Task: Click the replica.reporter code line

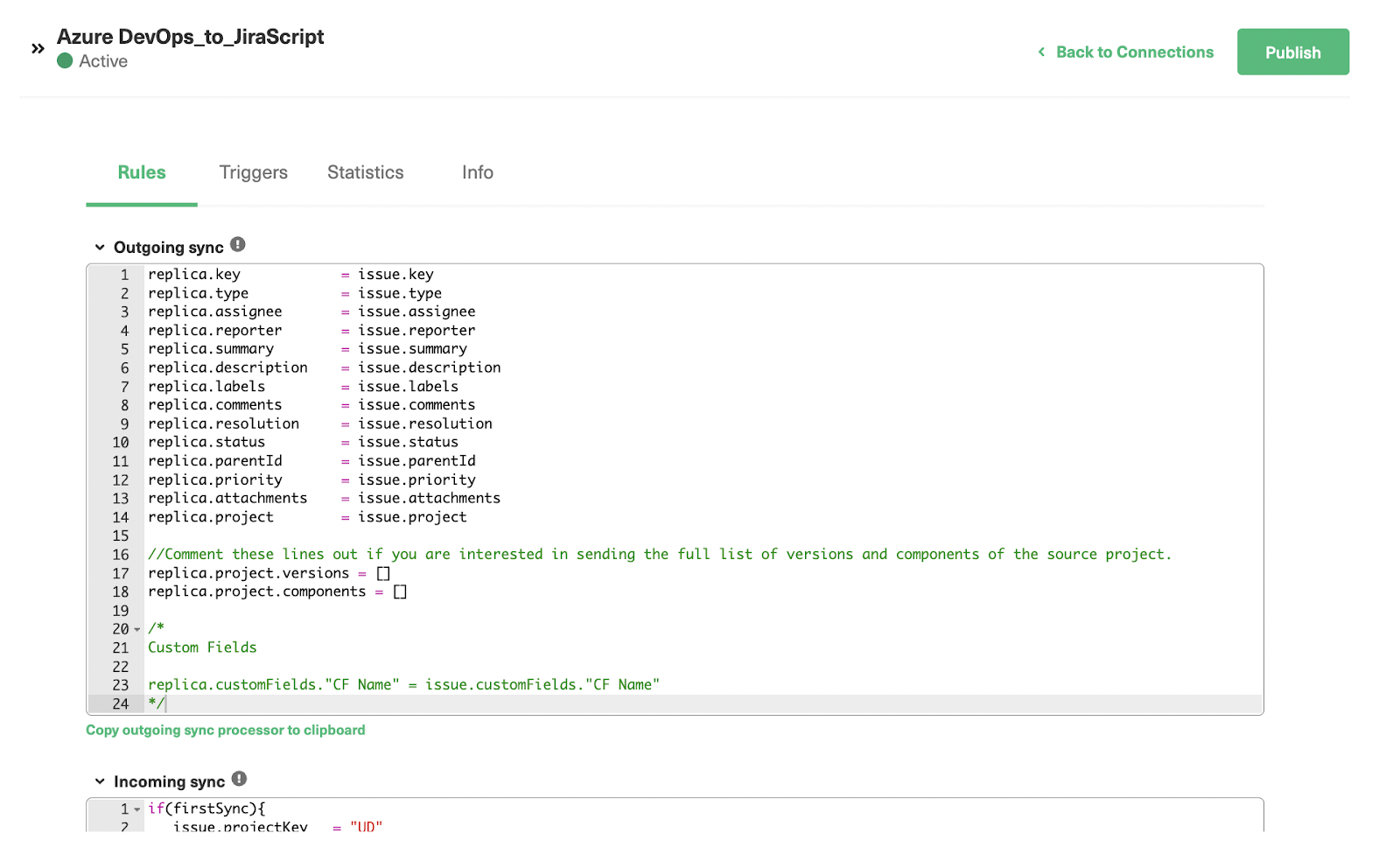Action: (311, 331)
